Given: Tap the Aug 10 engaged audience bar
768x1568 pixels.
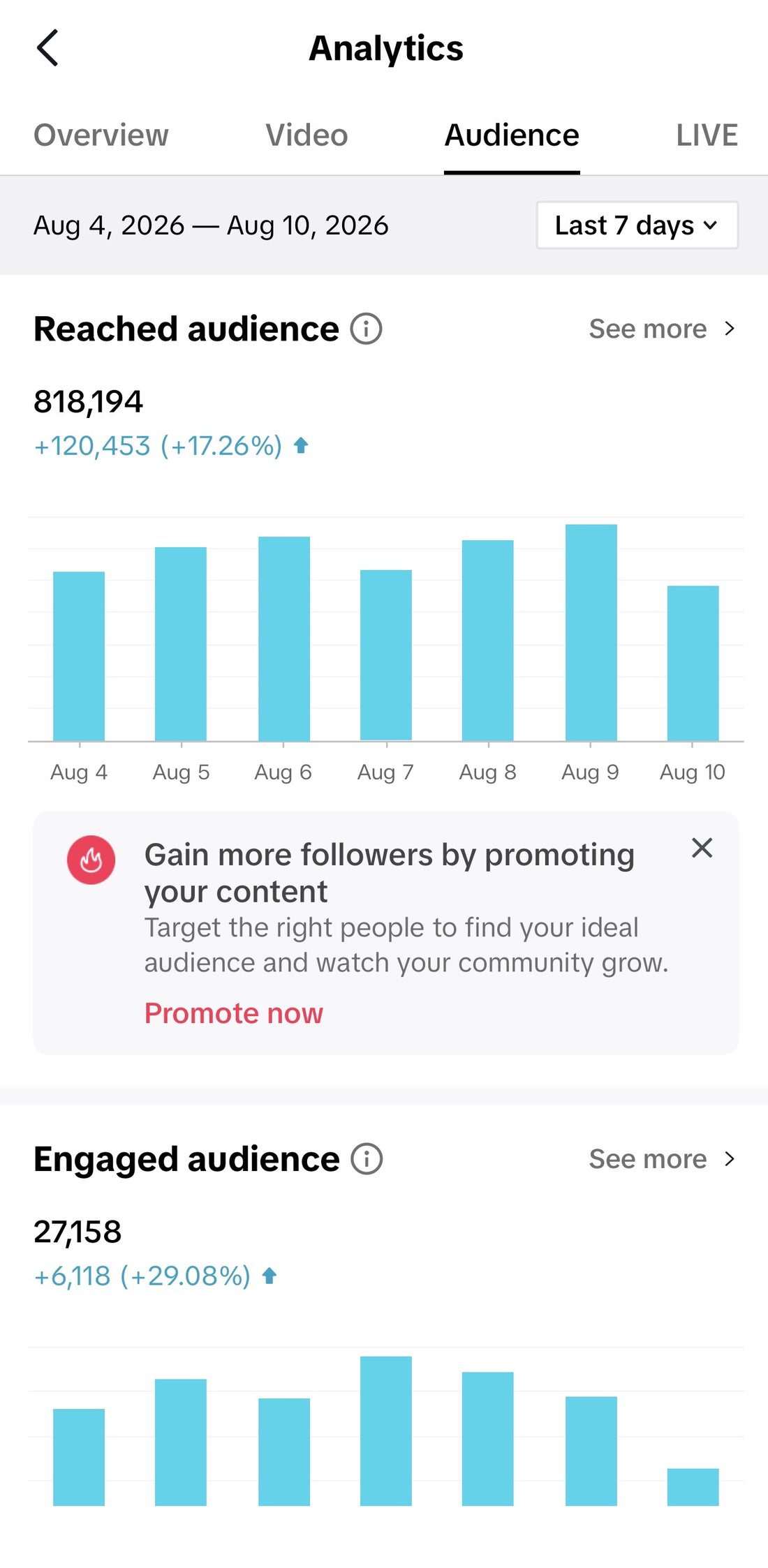Looking at the screenshot, I should [x=693, y=1487].
